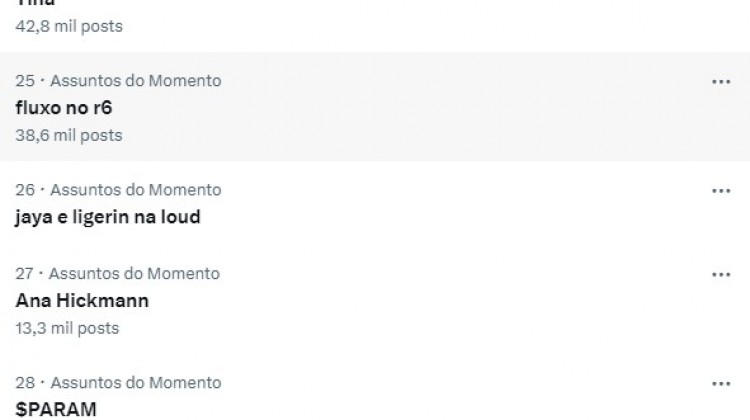Image resolution: width=750 pixels, height=420 pixels.
Task: Click the rank number 27
Action: pos(25,274)
